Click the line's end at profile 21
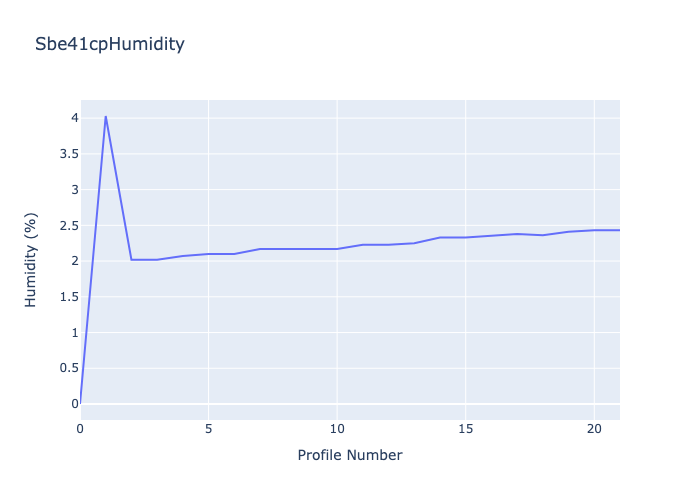 (x=619, y=230)
